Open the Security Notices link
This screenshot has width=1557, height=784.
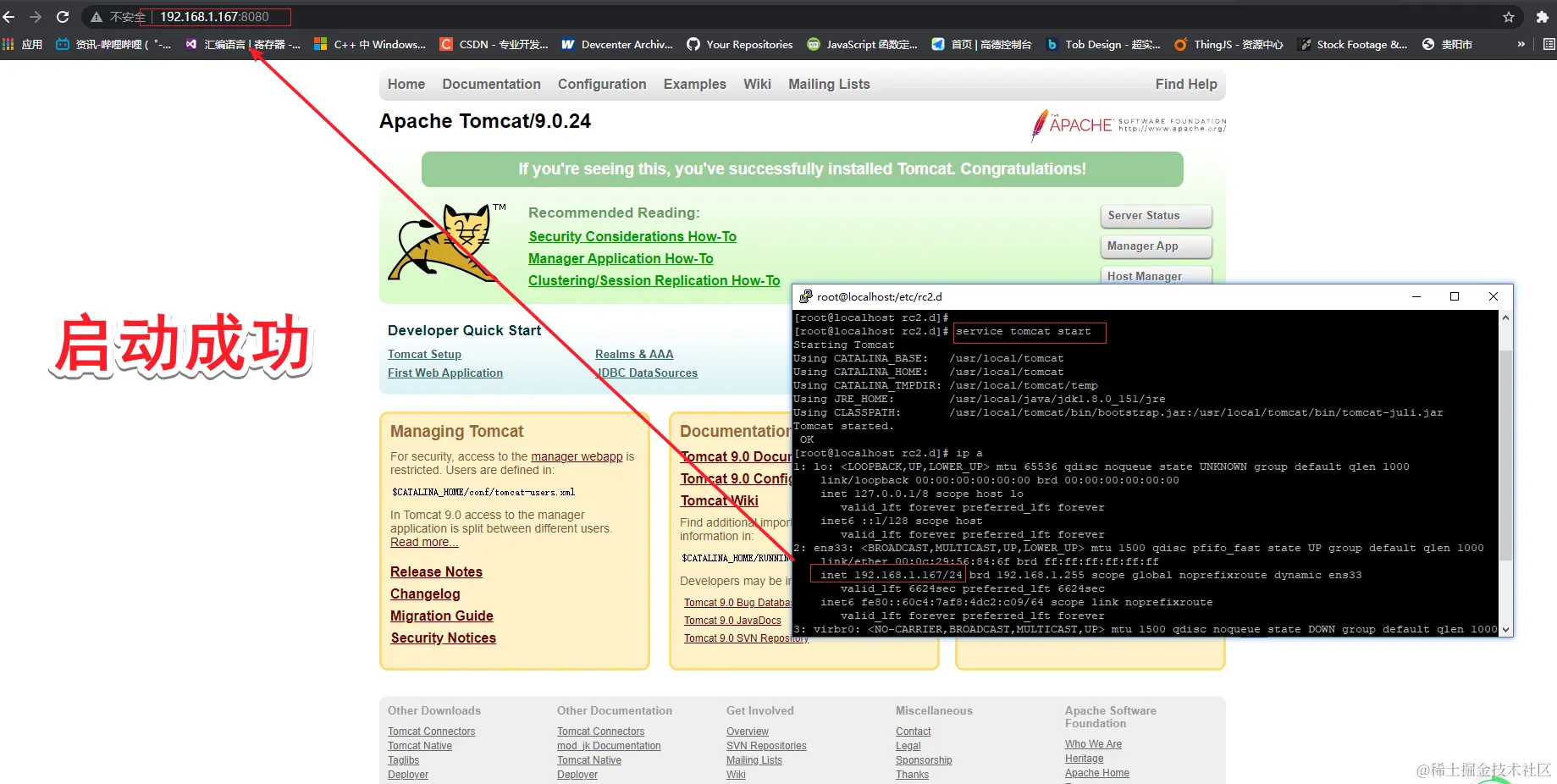coord(443,638)
